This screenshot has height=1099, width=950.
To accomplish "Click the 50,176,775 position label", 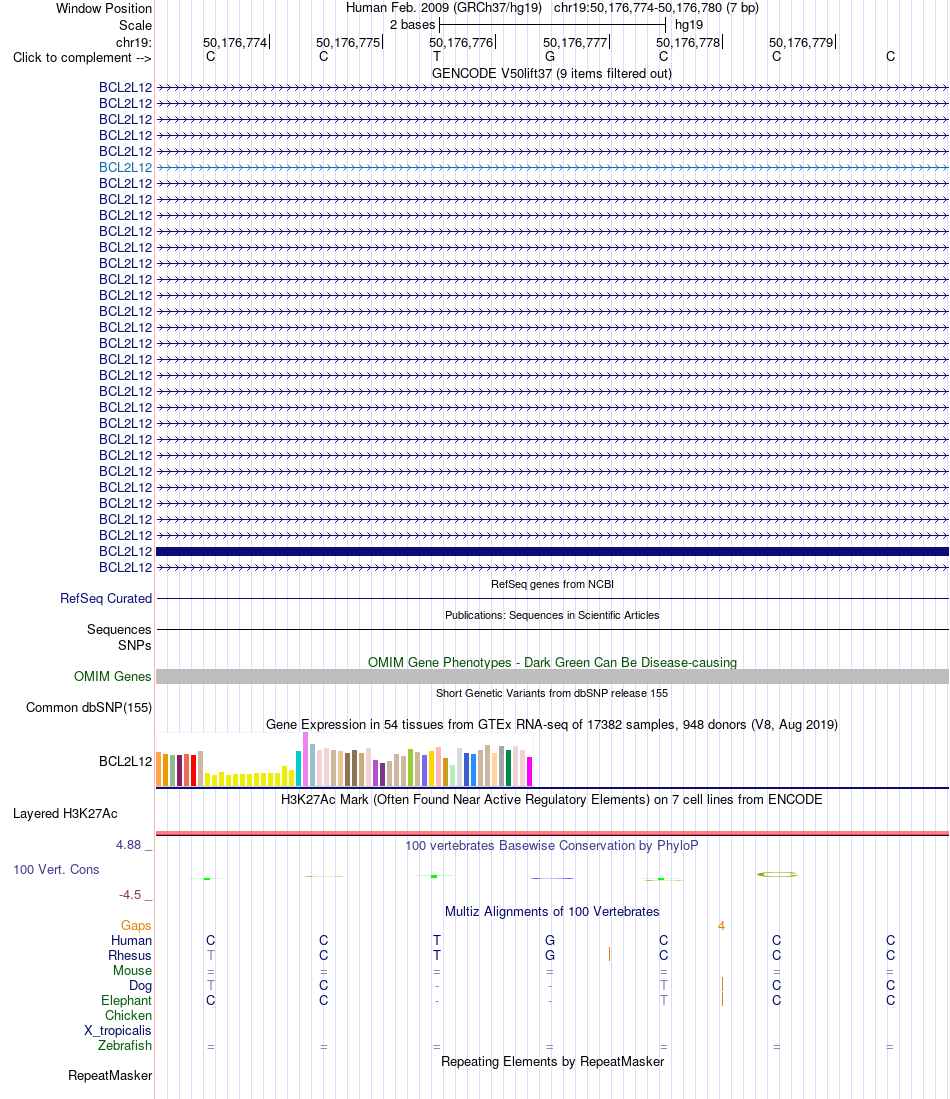I will pyautogui.click(x=348, y=43).
